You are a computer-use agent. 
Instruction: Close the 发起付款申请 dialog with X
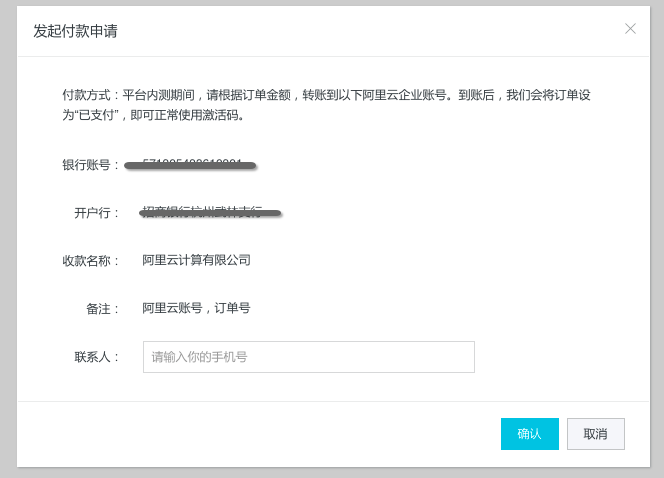point(630,29)
